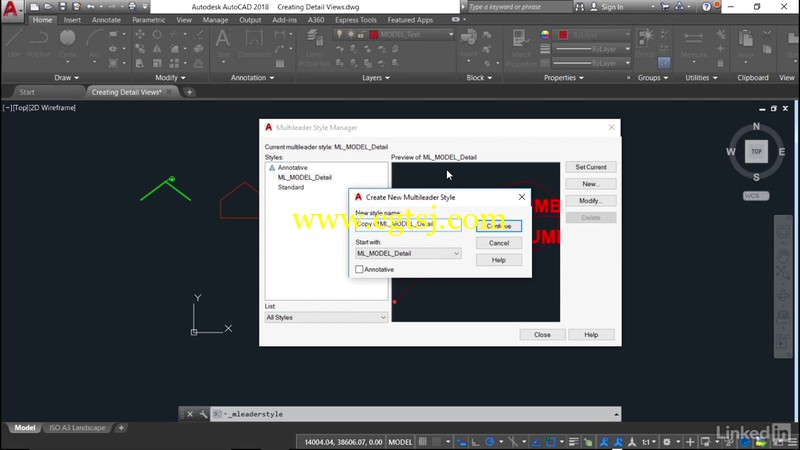Expand the Annotation panel

pos(252,78)
